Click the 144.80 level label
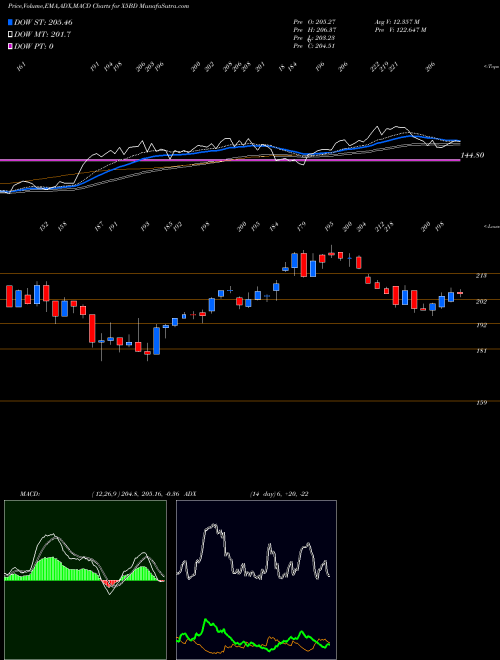Image resolution: width=500 pixels, height=660 pixels. pyautogui.click(x=472, y=155)
